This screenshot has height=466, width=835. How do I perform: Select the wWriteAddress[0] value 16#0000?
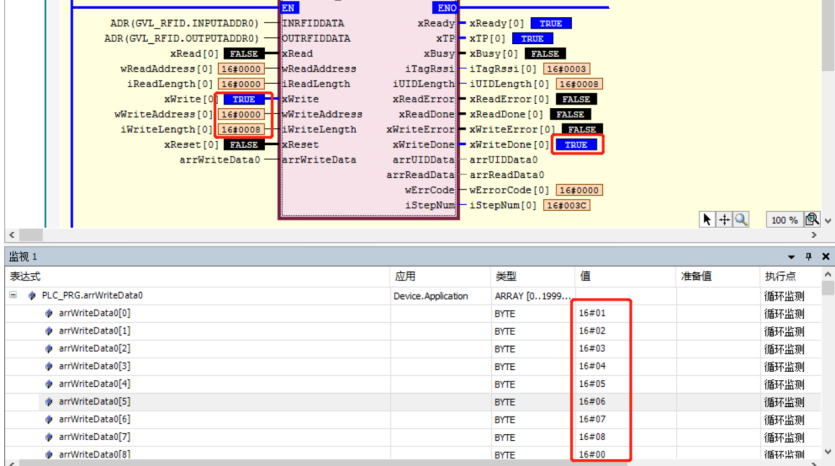tap(242, 115)
